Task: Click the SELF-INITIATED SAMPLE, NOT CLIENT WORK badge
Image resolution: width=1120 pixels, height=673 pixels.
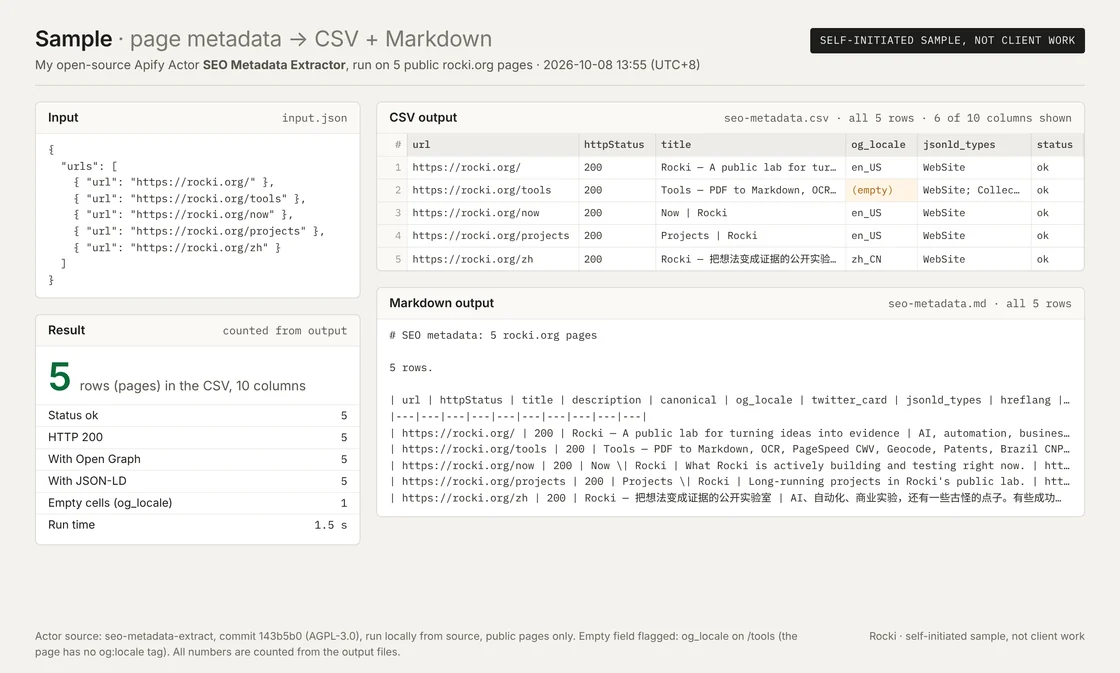Action: 947,41
